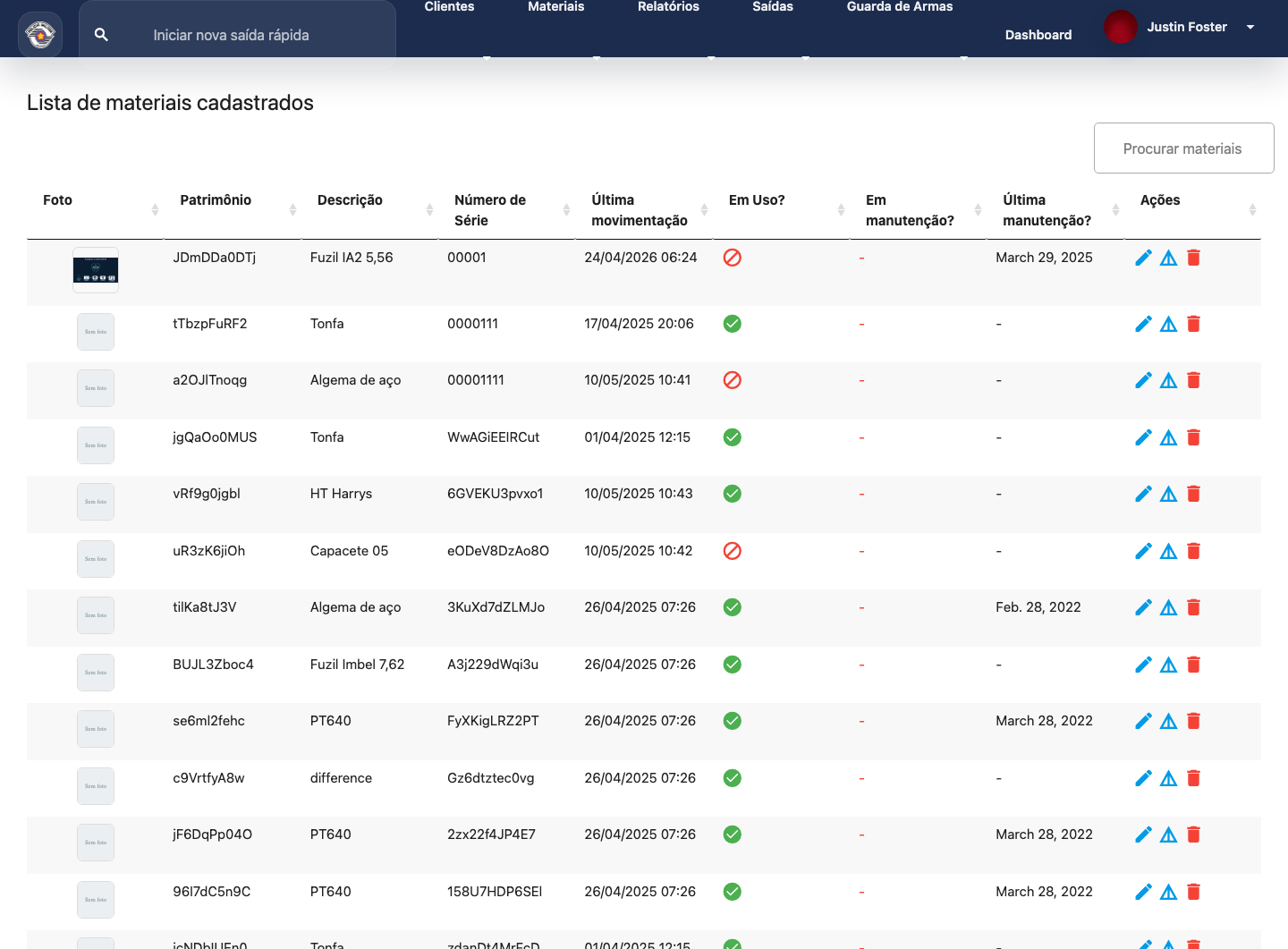
Task: Delete the tTbzpFuRF2 material
Action: coord(1193,324)
